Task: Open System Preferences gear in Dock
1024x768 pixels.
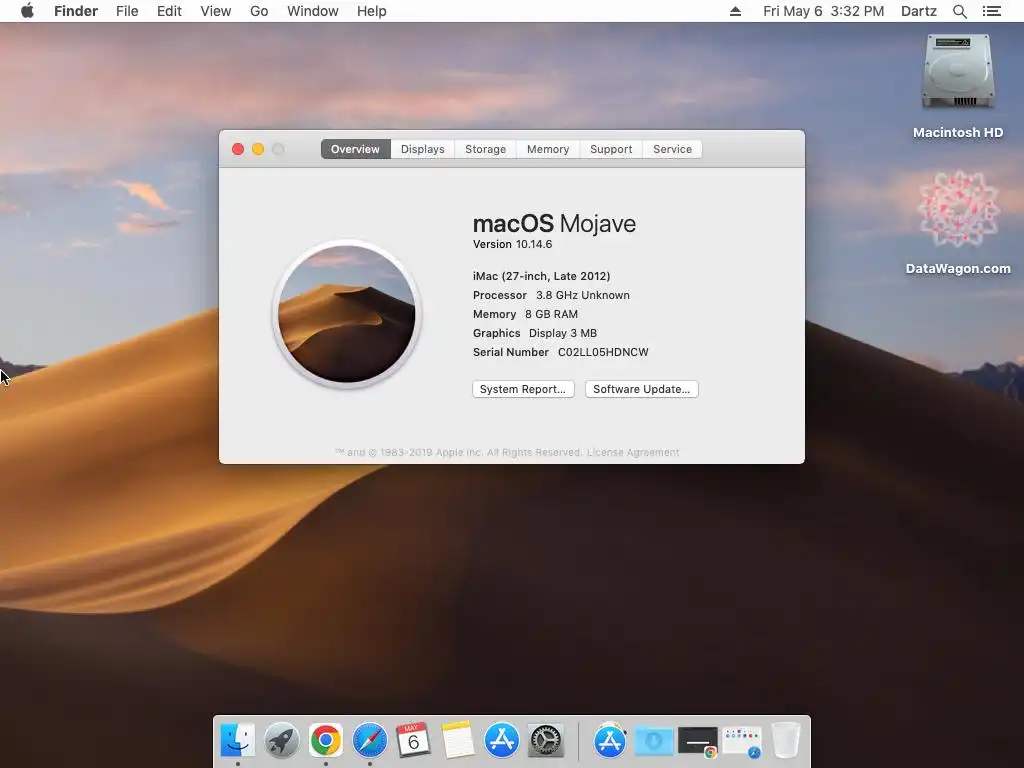Action: coord(545,740)
